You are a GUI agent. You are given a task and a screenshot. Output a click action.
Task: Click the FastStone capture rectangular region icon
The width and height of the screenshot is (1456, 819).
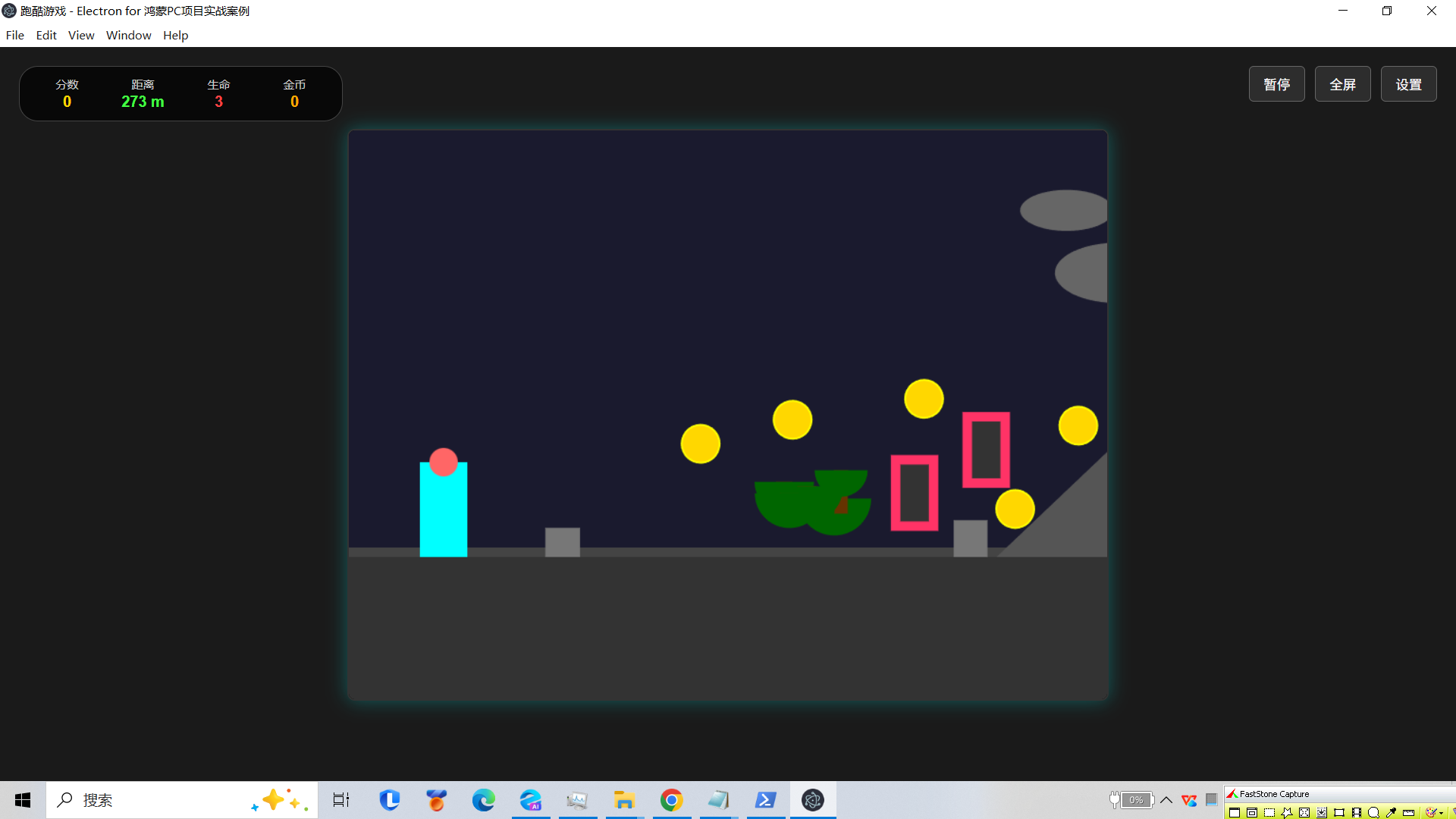(x=1269, y=813)
